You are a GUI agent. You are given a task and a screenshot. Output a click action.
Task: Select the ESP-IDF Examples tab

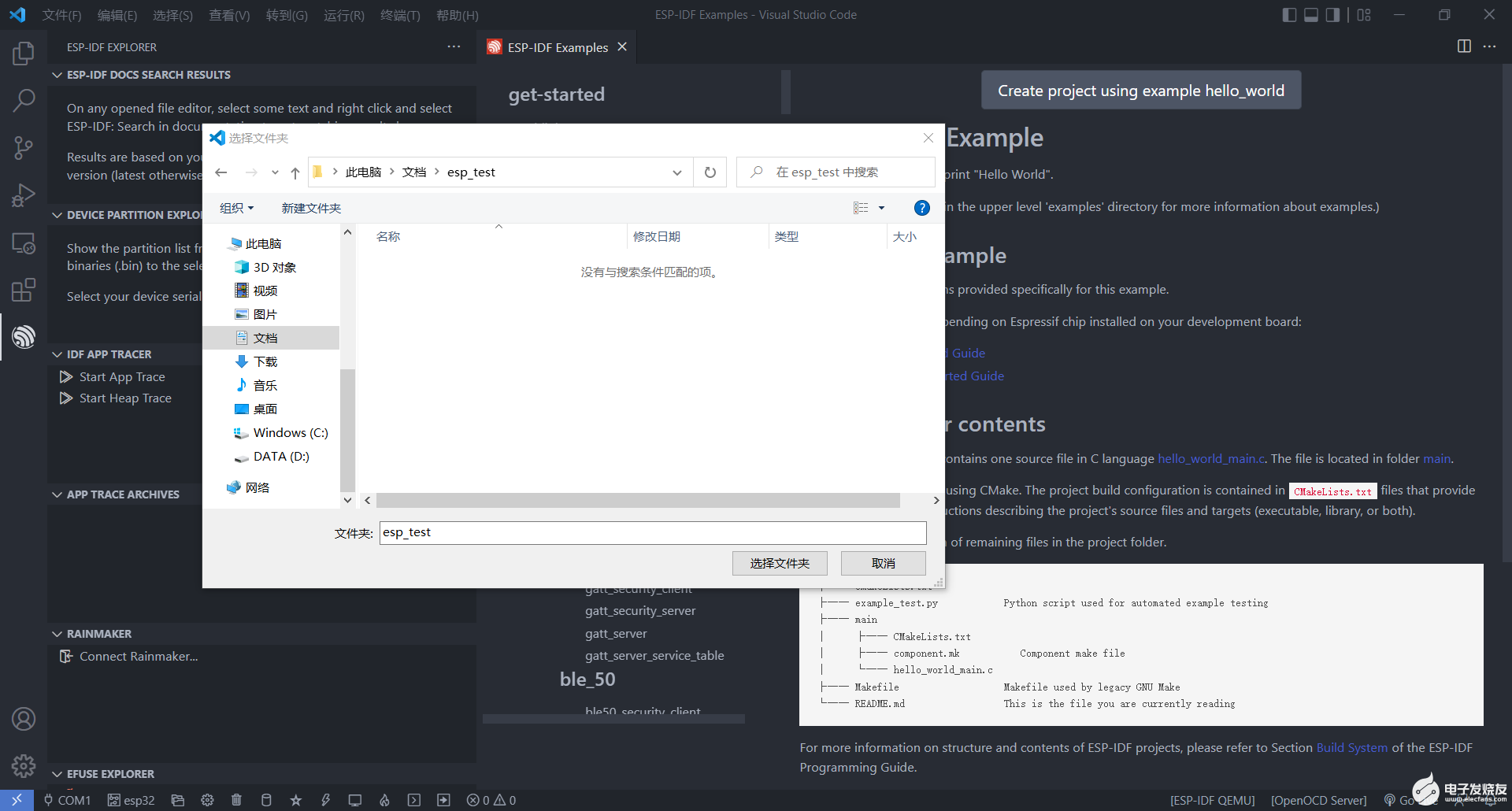tap(558, 47)
